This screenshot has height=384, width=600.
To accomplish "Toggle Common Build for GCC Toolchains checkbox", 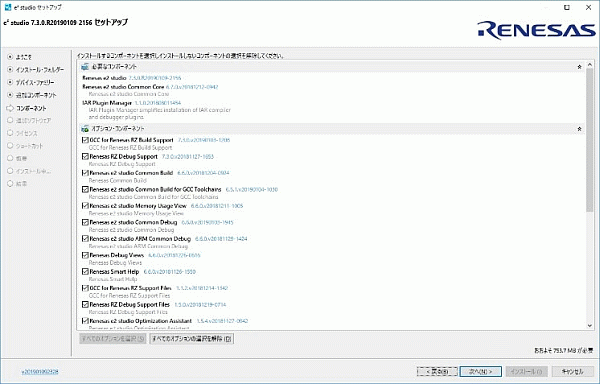I will click(x=85, y=189).
